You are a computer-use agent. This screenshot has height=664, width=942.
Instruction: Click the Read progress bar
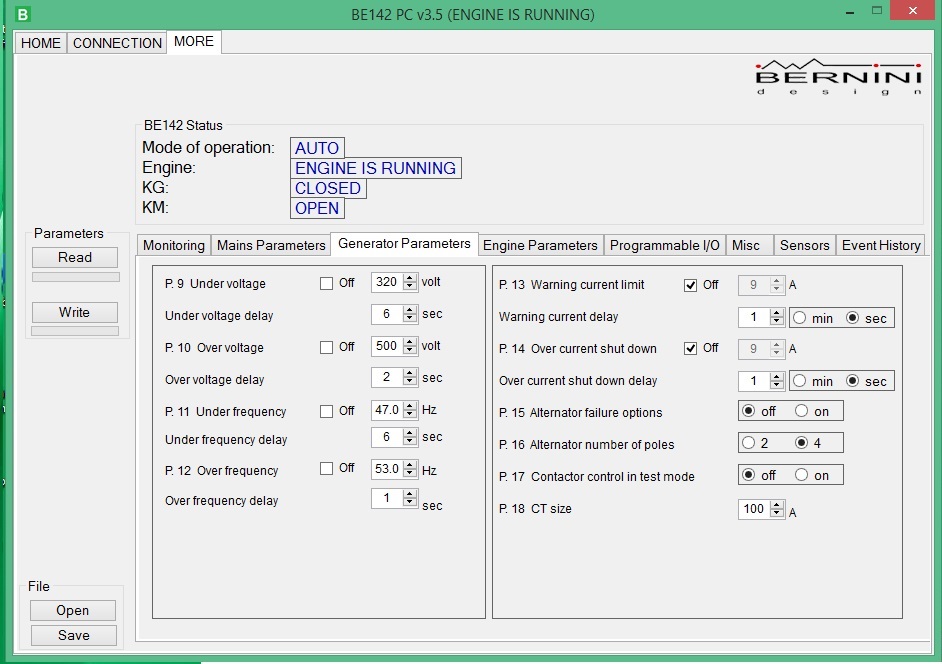(x=76, y=277)
